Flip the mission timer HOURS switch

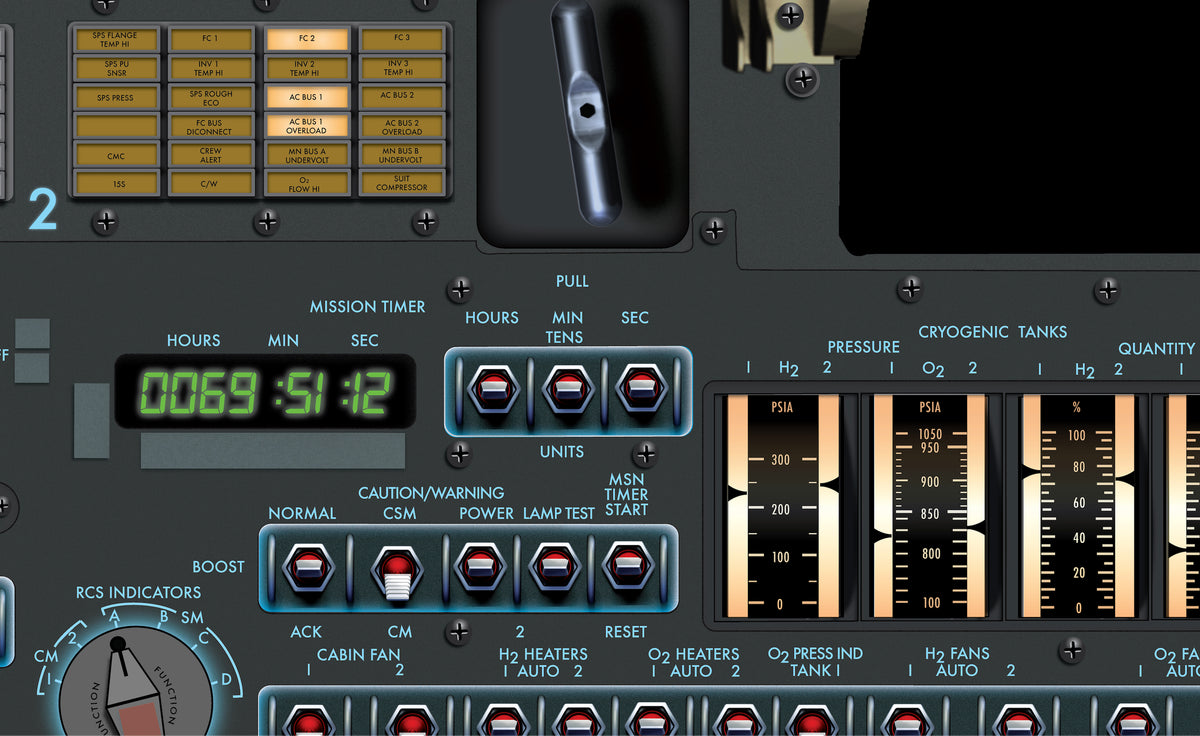[x=491, y=389]
